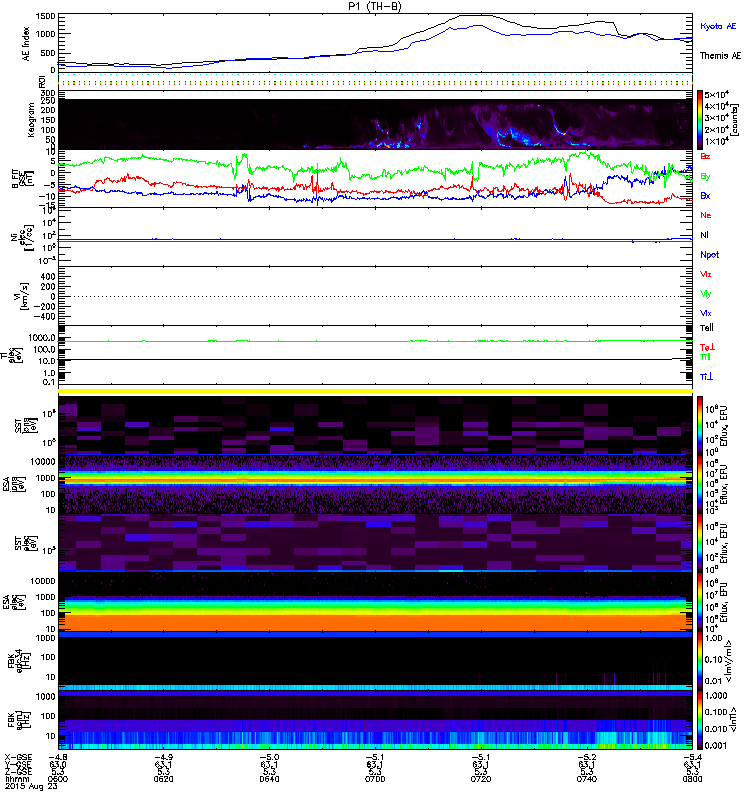Click the <|nT|> color bar unit label
The image size is (750, 800).
(x=735, y=720)
